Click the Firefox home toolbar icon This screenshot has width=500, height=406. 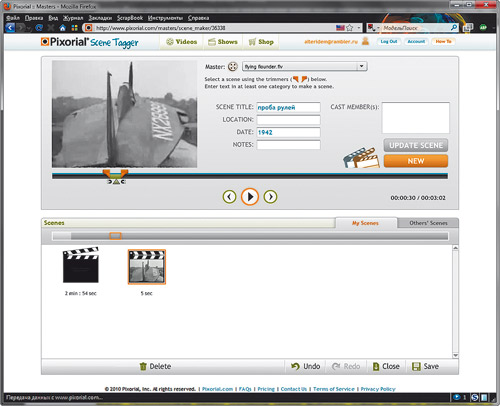click(x=62, y=28)
